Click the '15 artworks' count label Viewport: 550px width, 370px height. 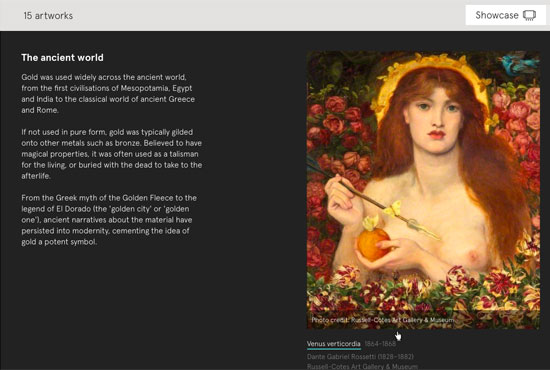point(48,16)
